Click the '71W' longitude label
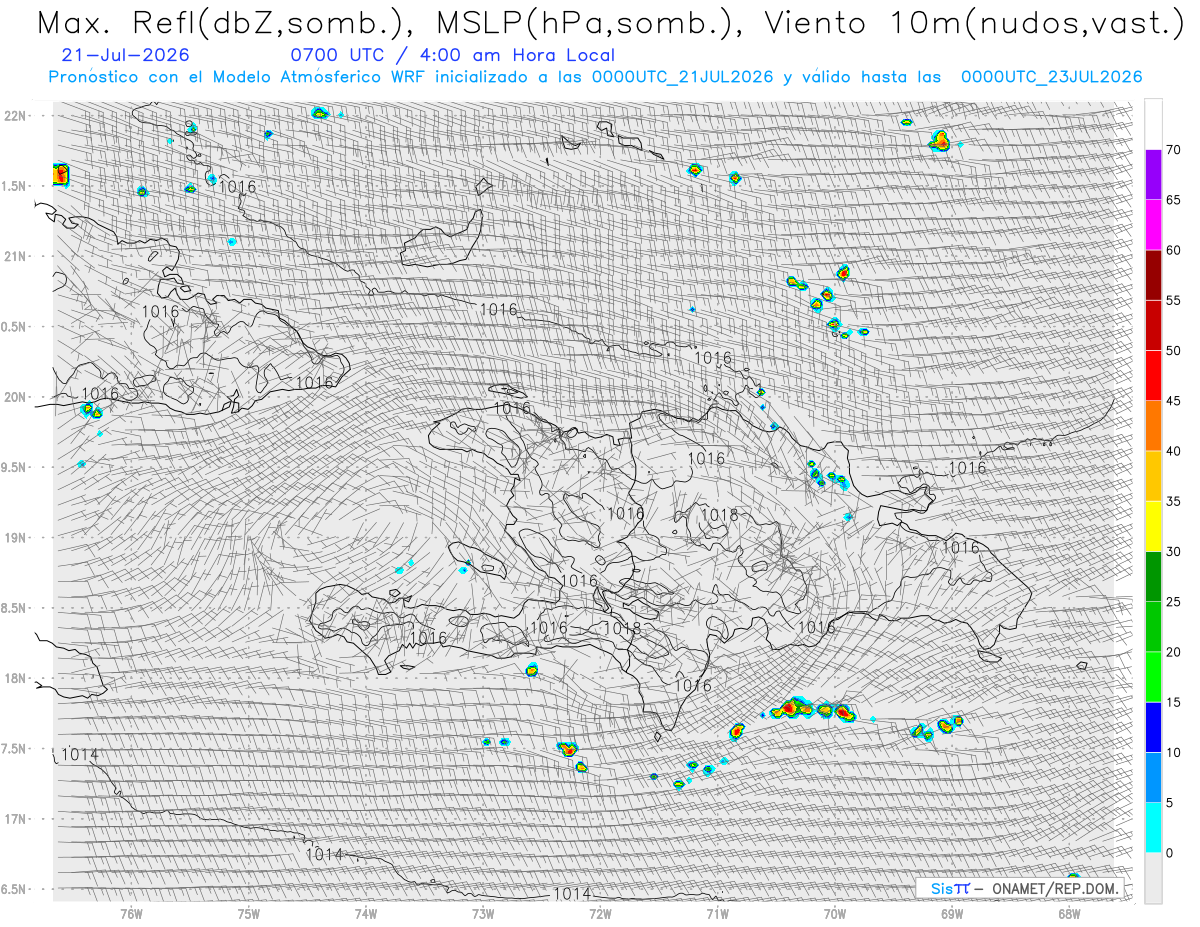The width and height of the screenshot is (1200, 927). [717, 913]
